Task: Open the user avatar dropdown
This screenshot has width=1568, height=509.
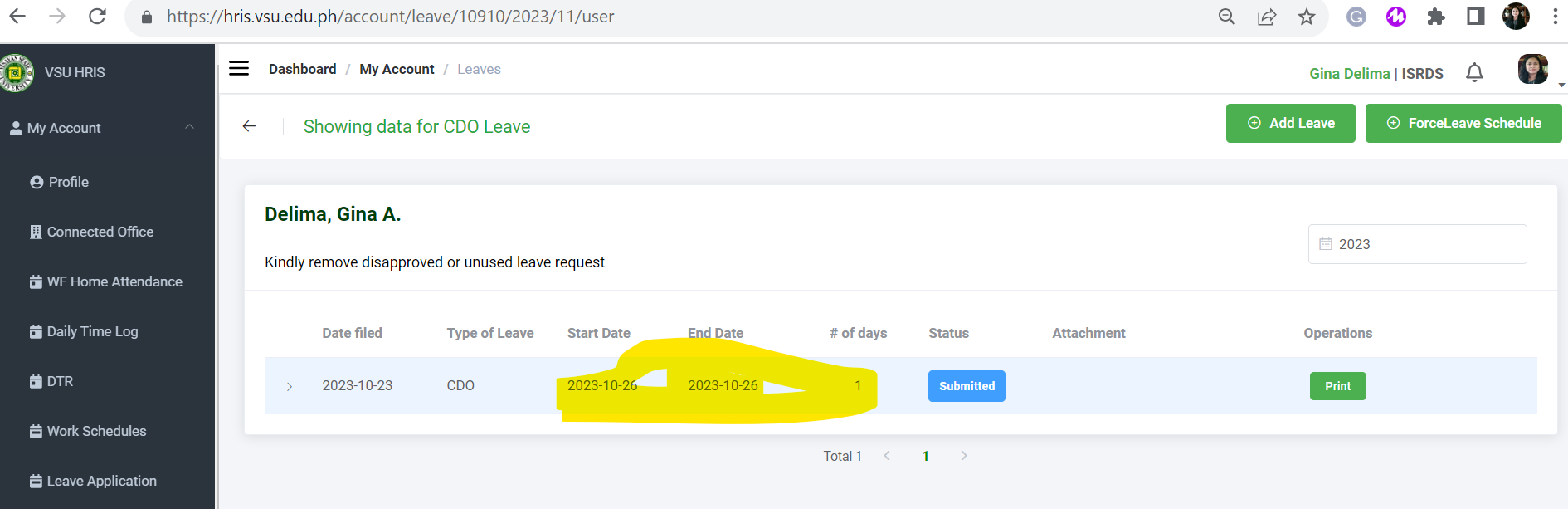Action: tap(1534, 71)
